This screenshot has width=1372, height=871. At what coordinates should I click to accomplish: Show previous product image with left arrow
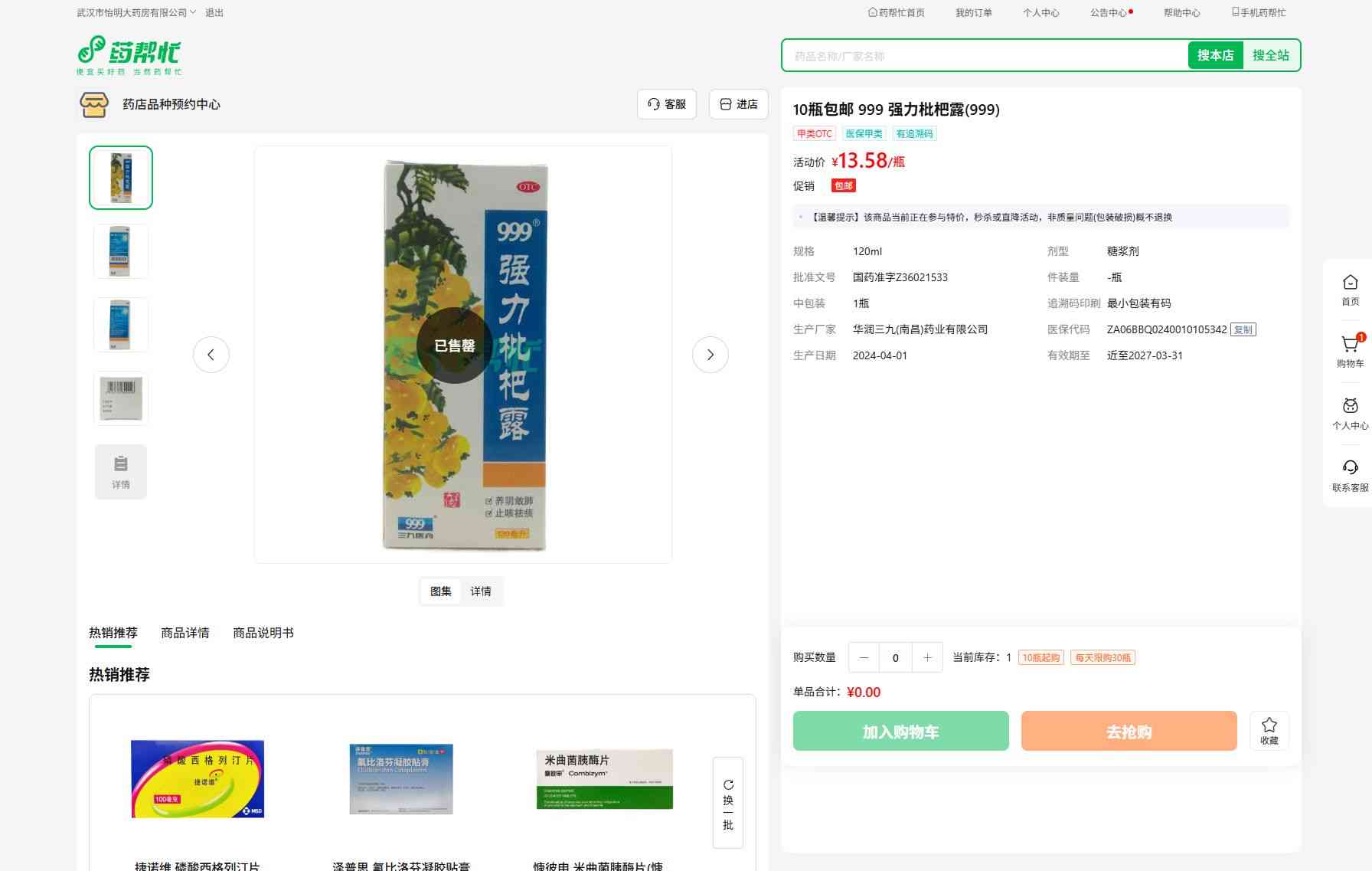(211, 355)
